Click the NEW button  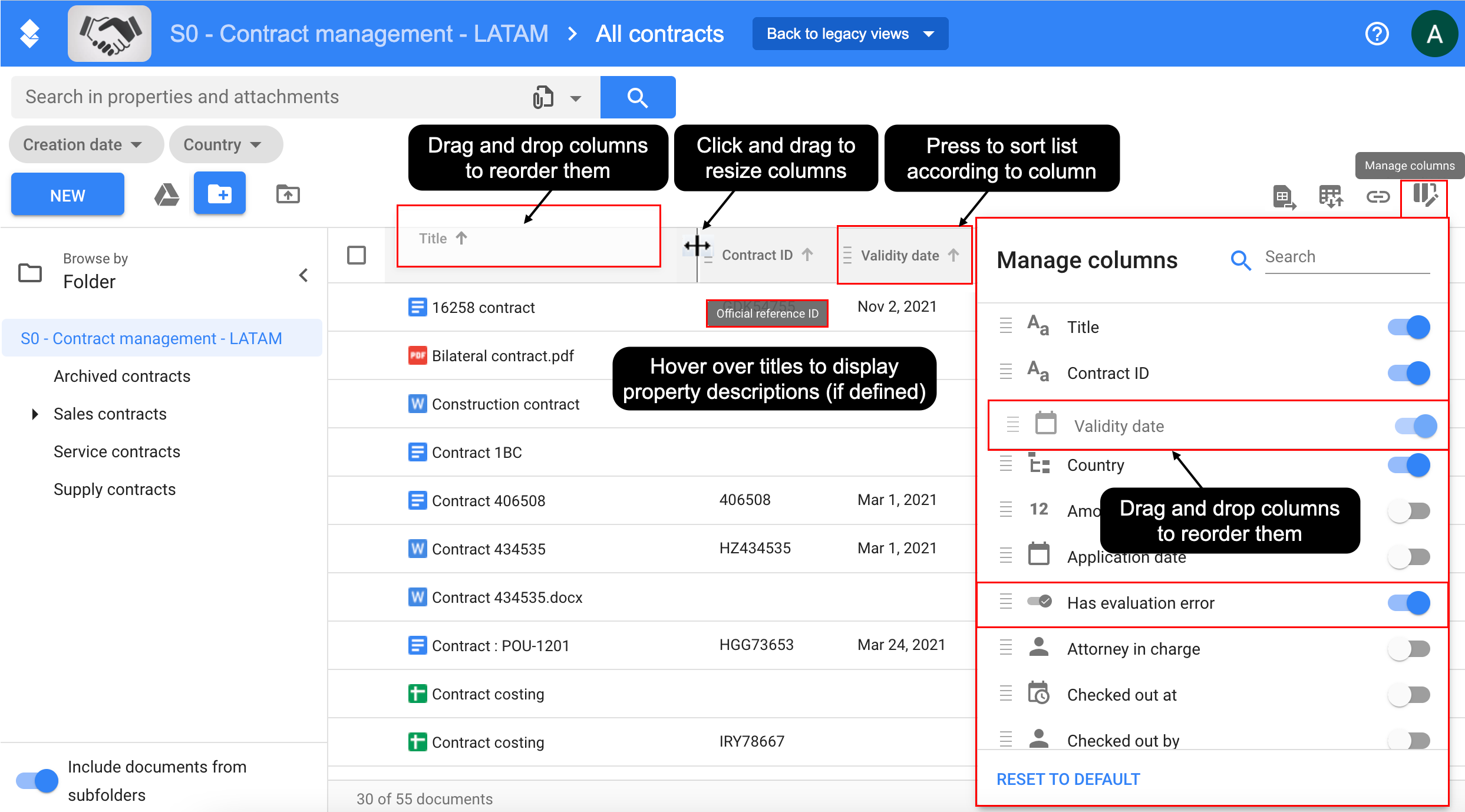tap(68, 194)
